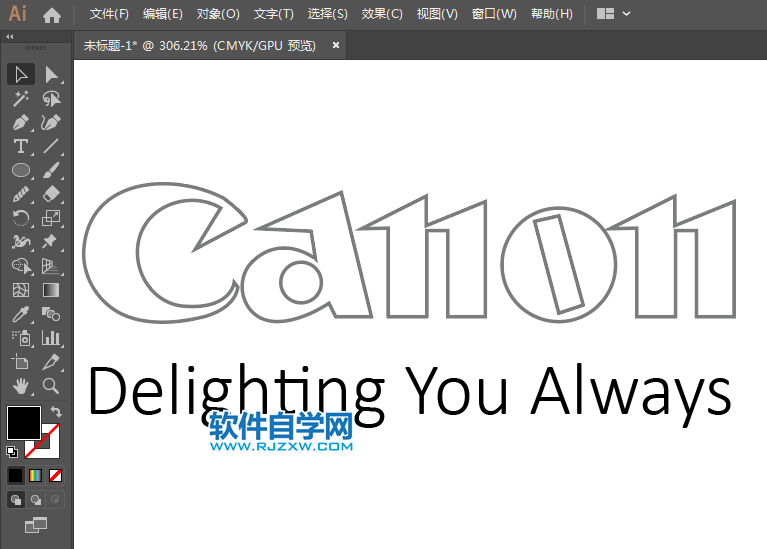This screenshot has height=549, width=767.
Task: Click the Illustrator Ai logo
Action: (18, 14)
